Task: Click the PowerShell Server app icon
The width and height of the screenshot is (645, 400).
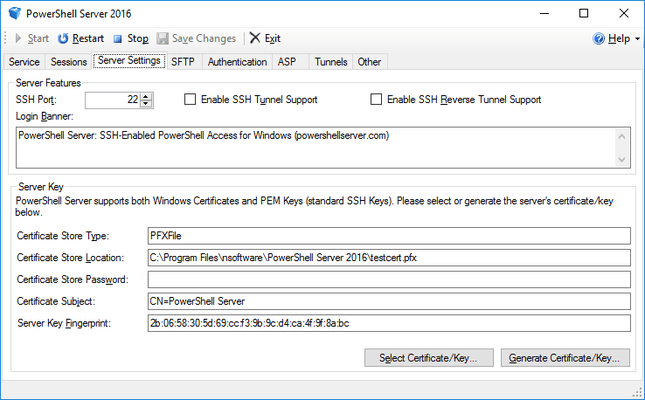Action: point(15,13)
